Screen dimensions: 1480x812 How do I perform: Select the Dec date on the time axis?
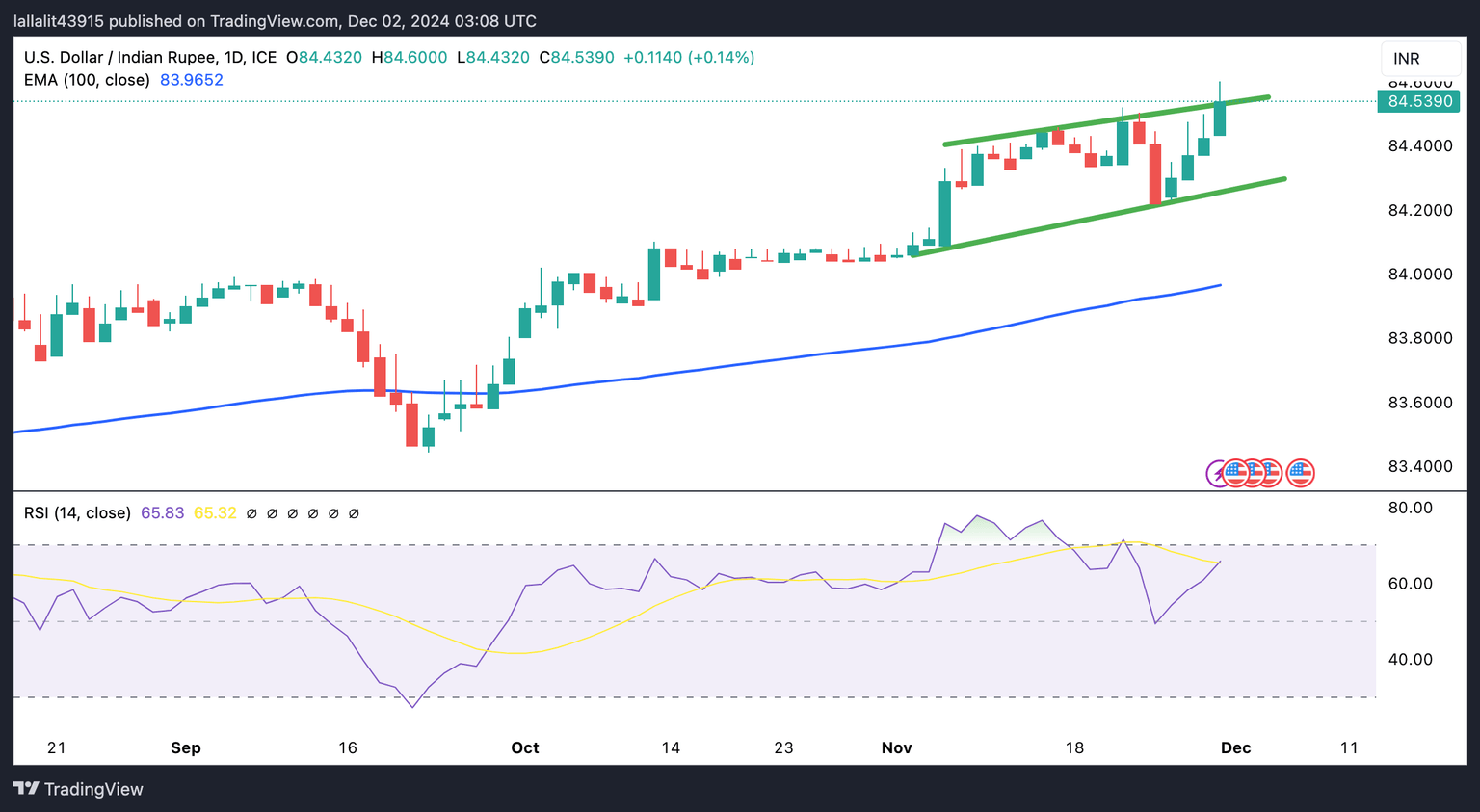click(x=1235, y=747)
